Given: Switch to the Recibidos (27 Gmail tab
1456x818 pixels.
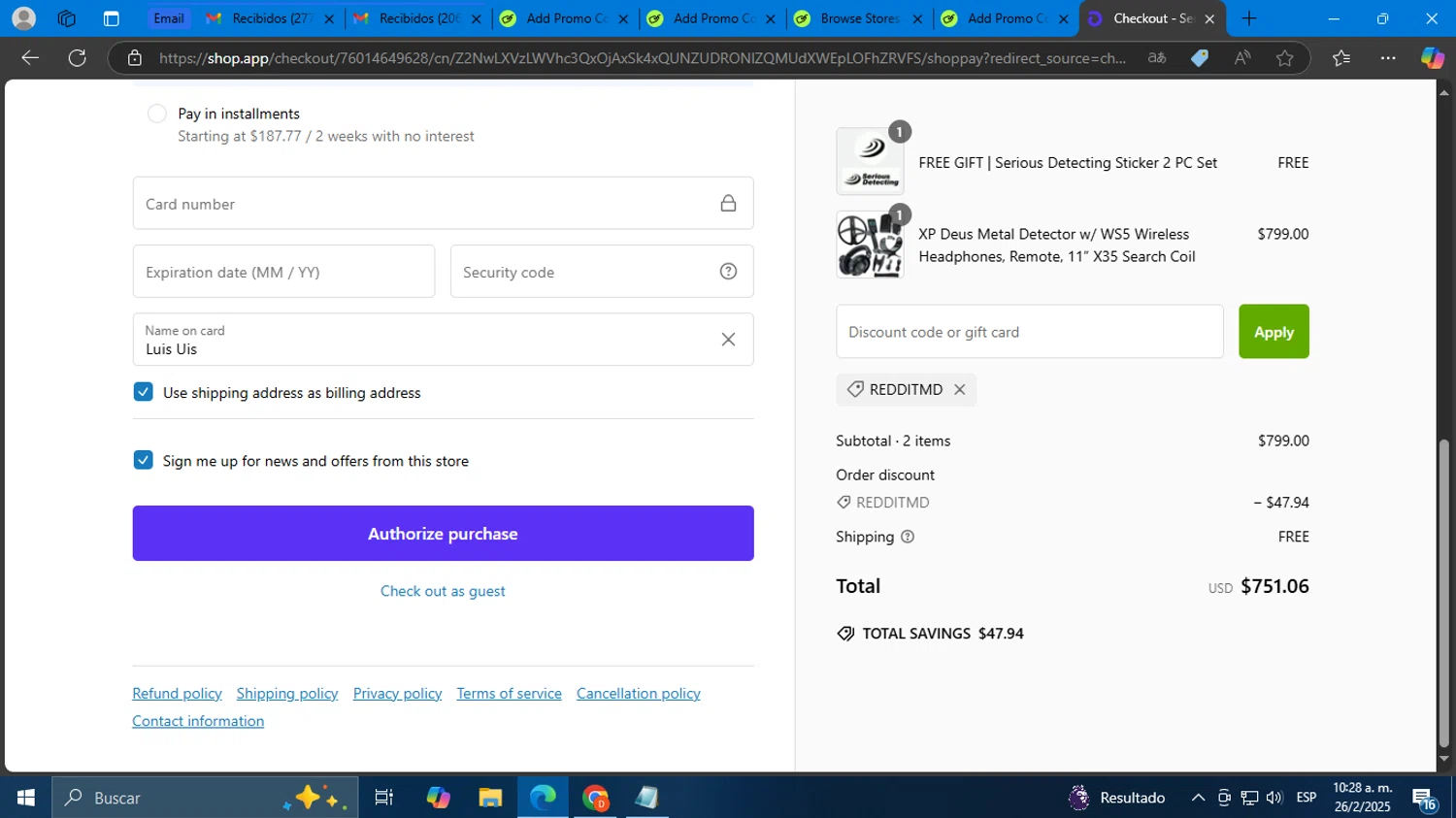Looking at the screenshot, I should click(272, 18).
